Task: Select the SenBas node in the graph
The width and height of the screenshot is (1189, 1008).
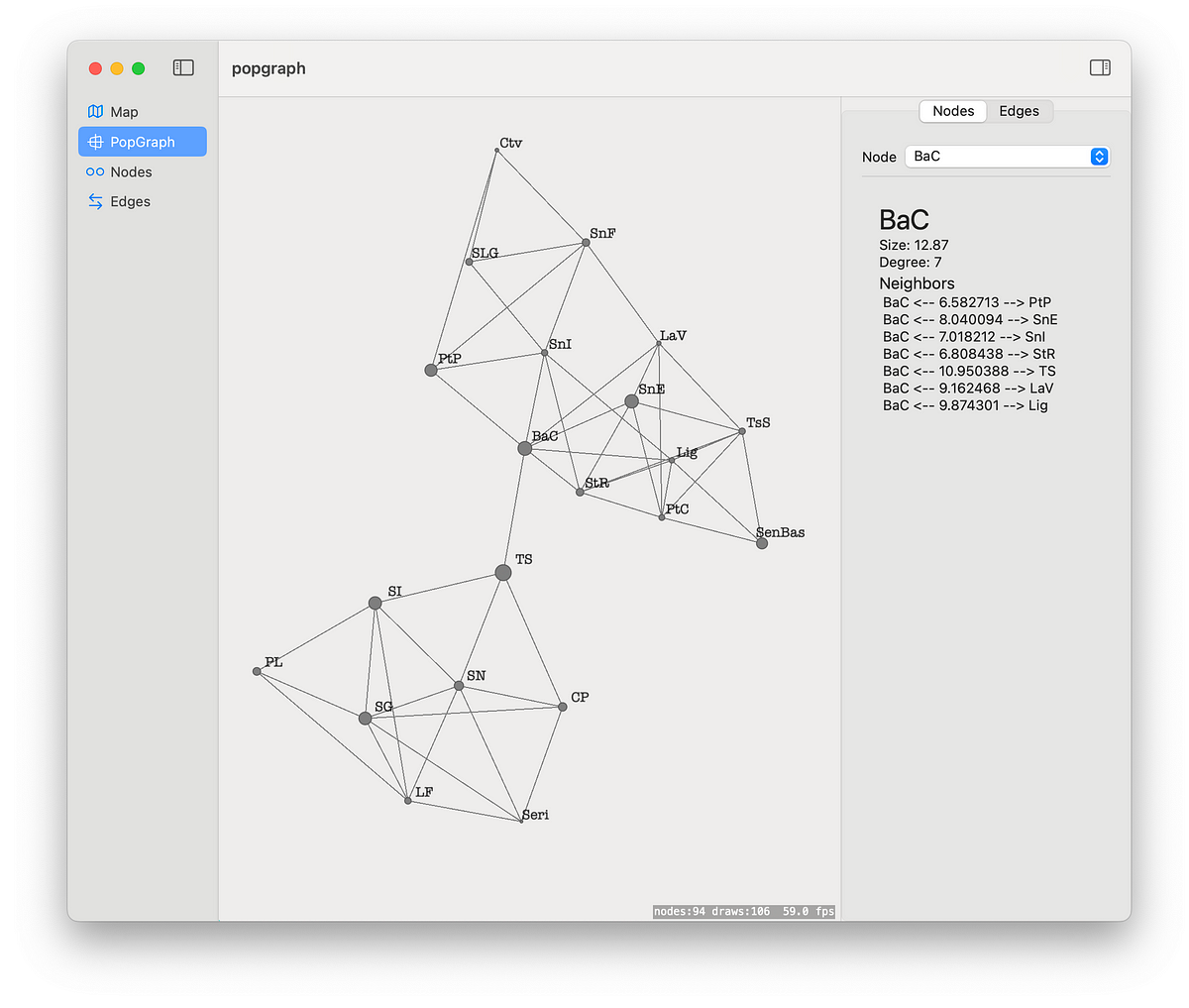Action: click(760, 543)
